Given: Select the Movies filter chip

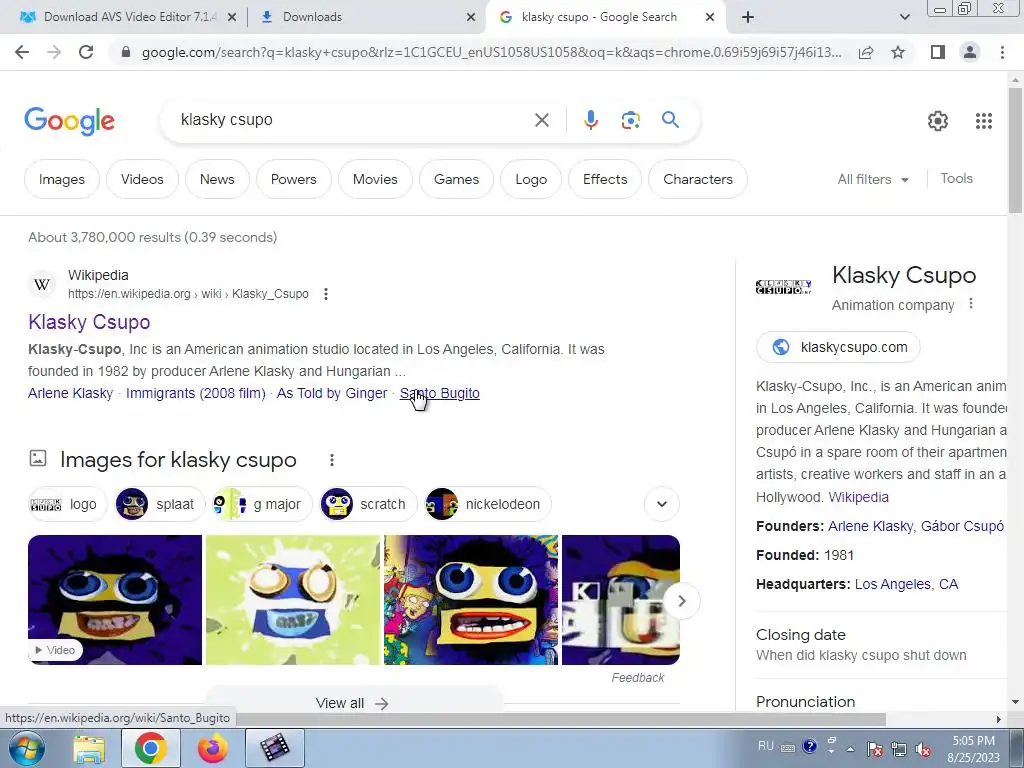Looking at the screenshot, I should (375, 179).
